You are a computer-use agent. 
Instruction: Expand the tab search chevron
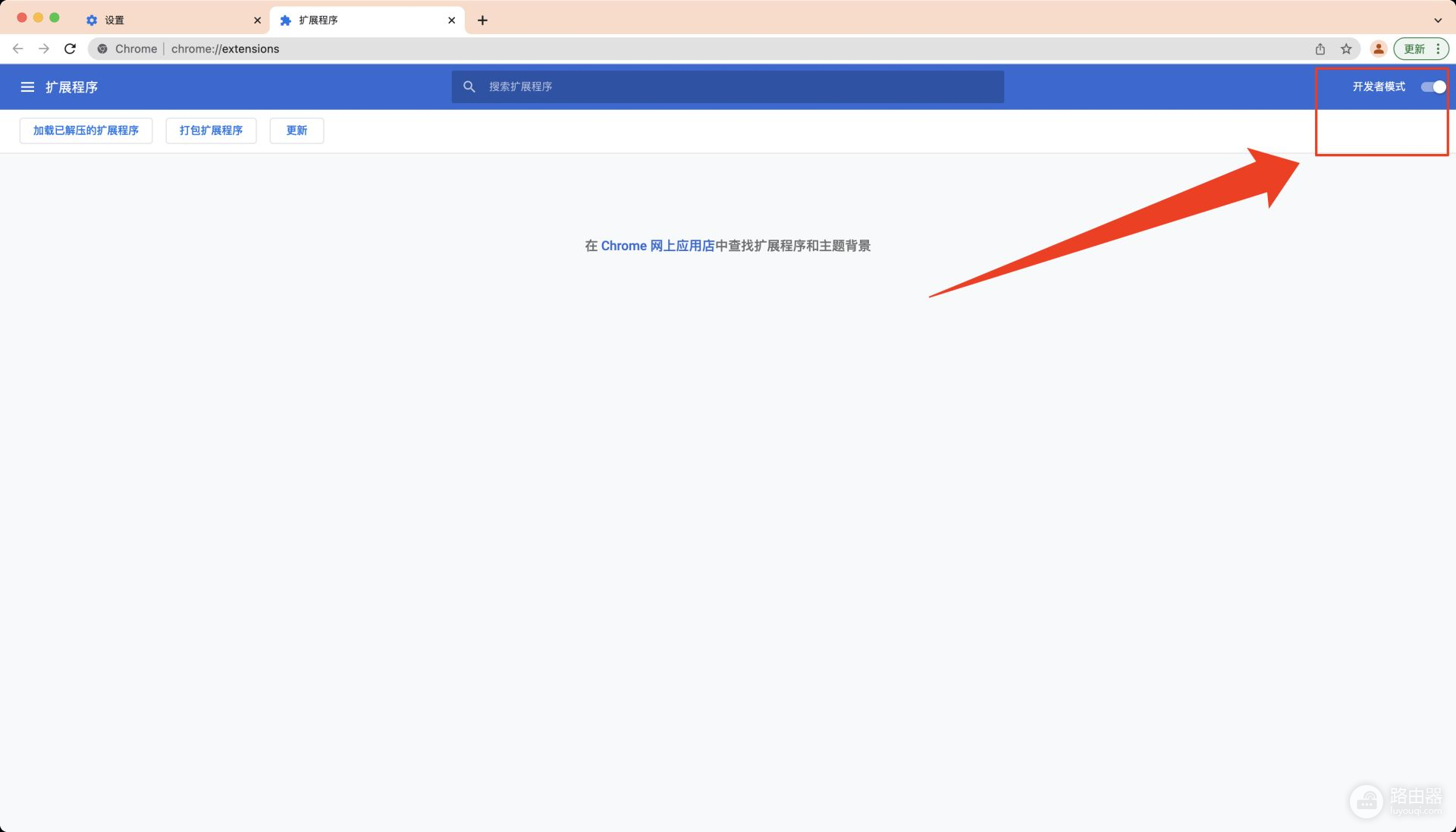coord(1438,20)
